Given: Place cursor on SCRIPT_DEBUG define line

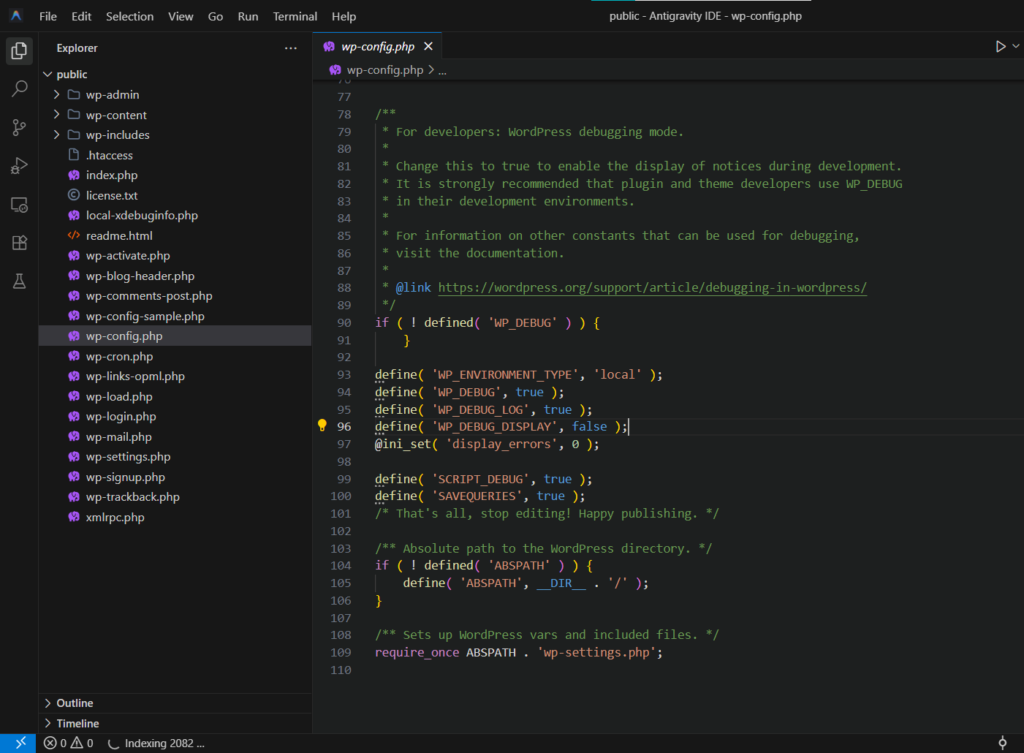Looking at the screenshot, I should 484,479.
